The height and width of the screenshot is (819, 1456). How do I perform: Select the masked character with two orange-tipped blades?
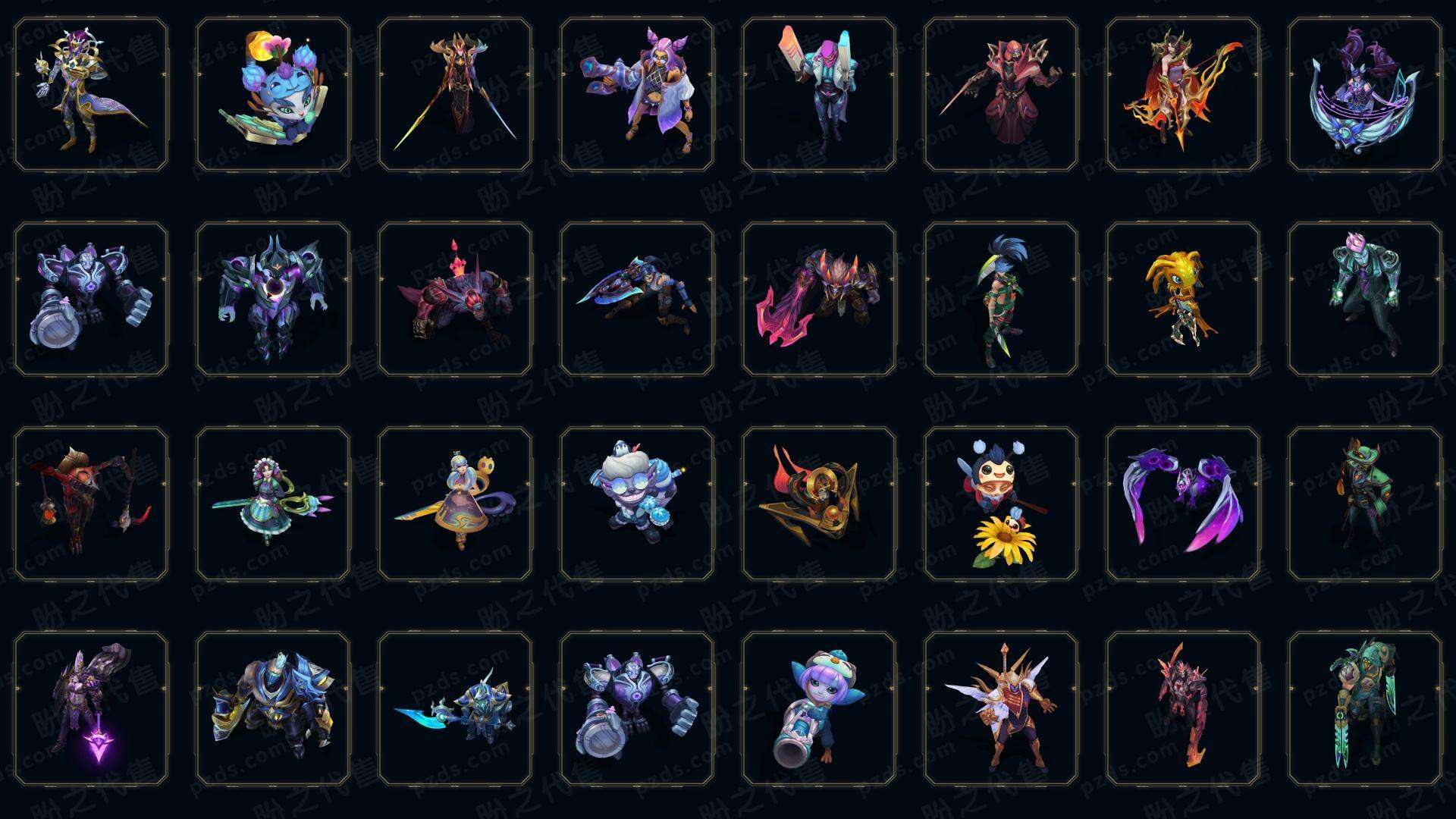(x=819, y=94)
